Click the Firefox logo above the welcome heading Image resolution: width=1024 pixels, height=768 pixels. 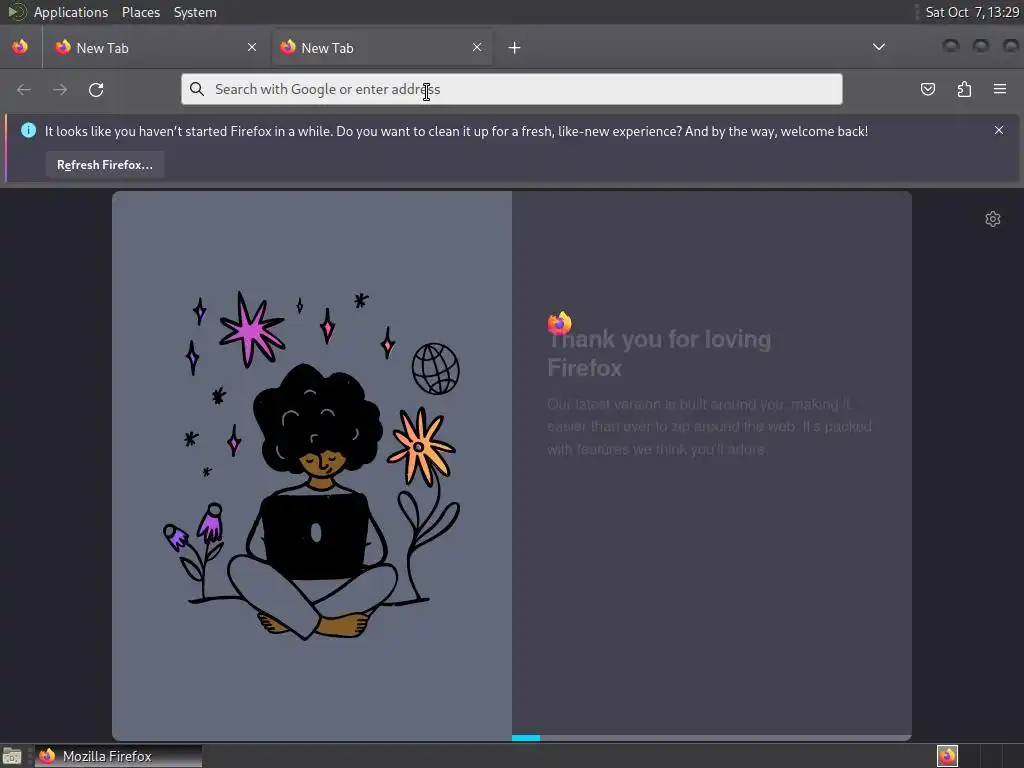560,323
